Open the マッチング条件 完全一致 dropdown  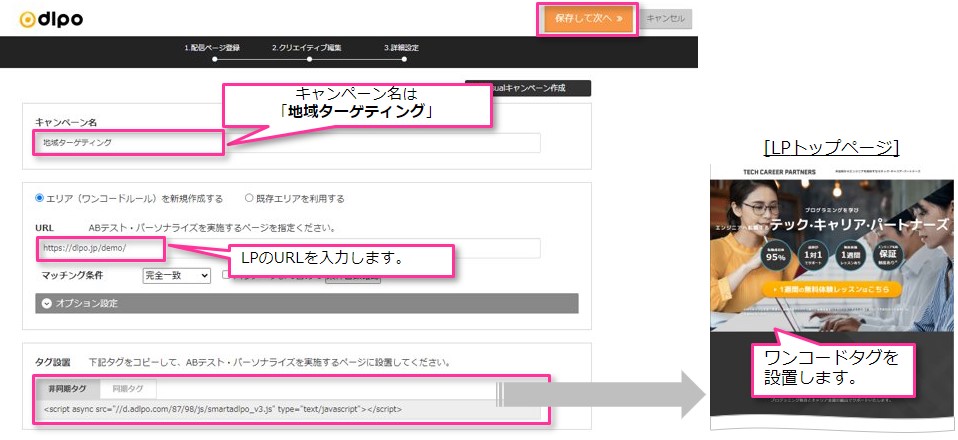pyautogui.click(x=176, y=276)
